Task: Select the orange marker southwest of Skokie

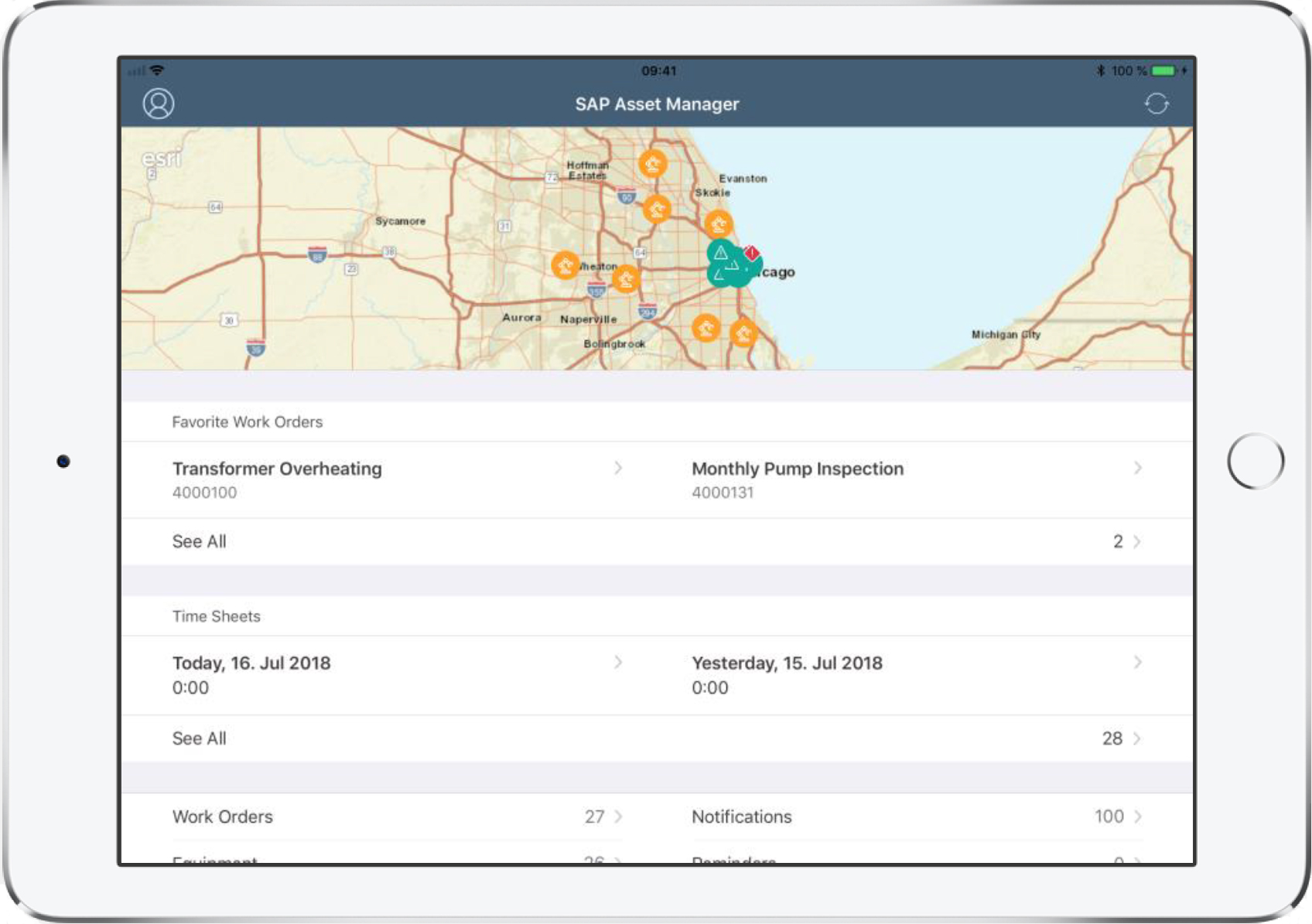Action: (x=657, y=209)
